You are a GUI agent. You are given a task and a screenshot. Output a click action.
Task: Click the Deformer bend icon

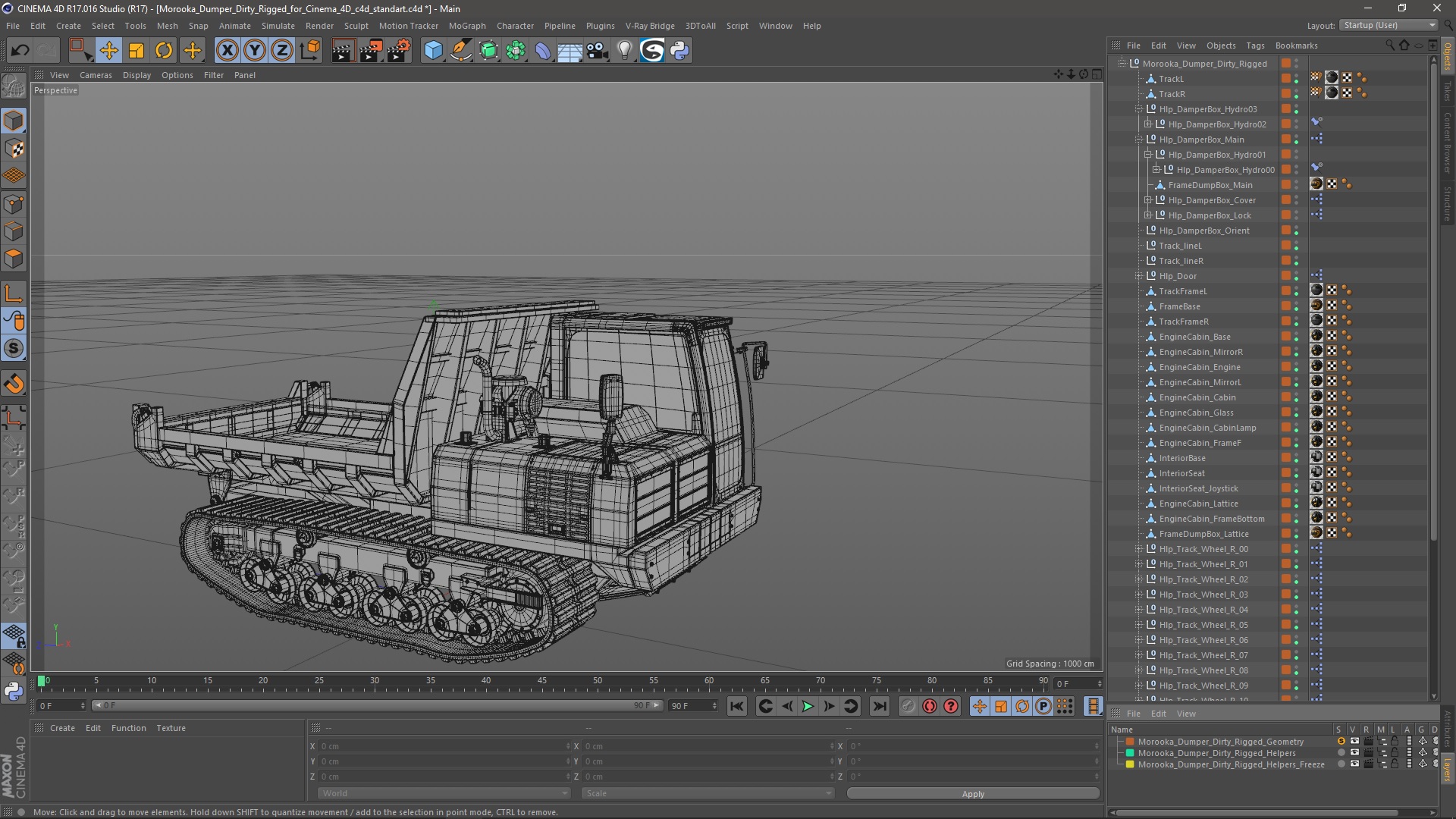(x=543, y=51)
